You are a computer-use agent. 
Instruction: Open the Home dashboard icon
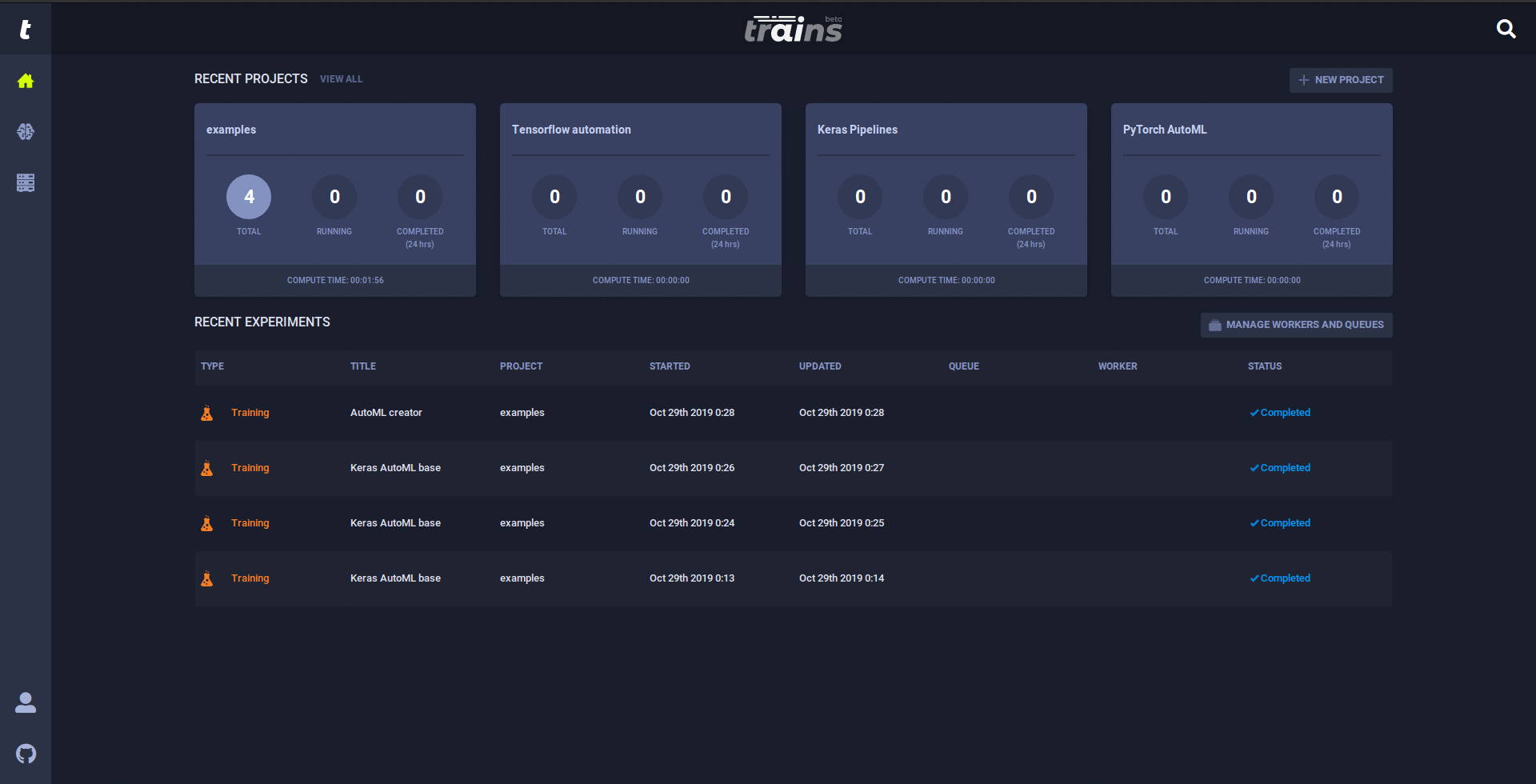pyautogui.click(x=26, y=81)
